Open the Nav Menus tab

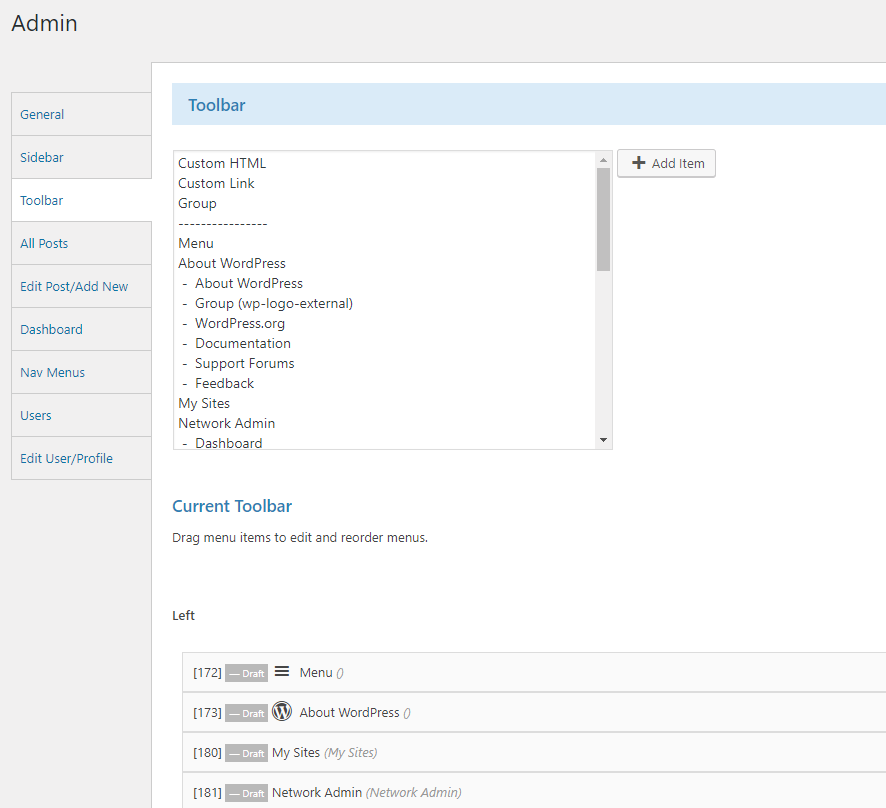pyautogui.click(x=52, y=372)
